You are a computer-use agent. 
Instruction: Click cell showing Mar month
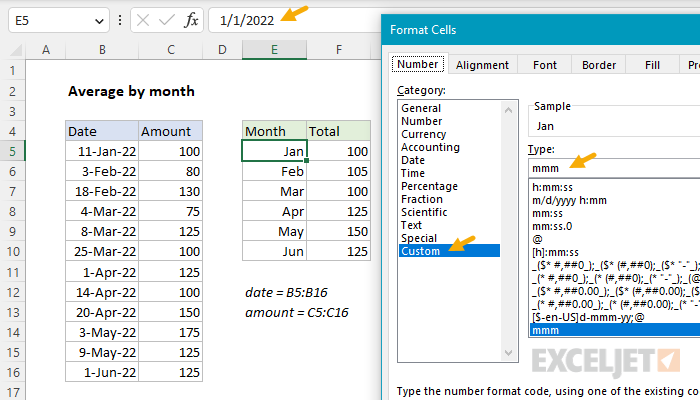(x=275, y=192)
